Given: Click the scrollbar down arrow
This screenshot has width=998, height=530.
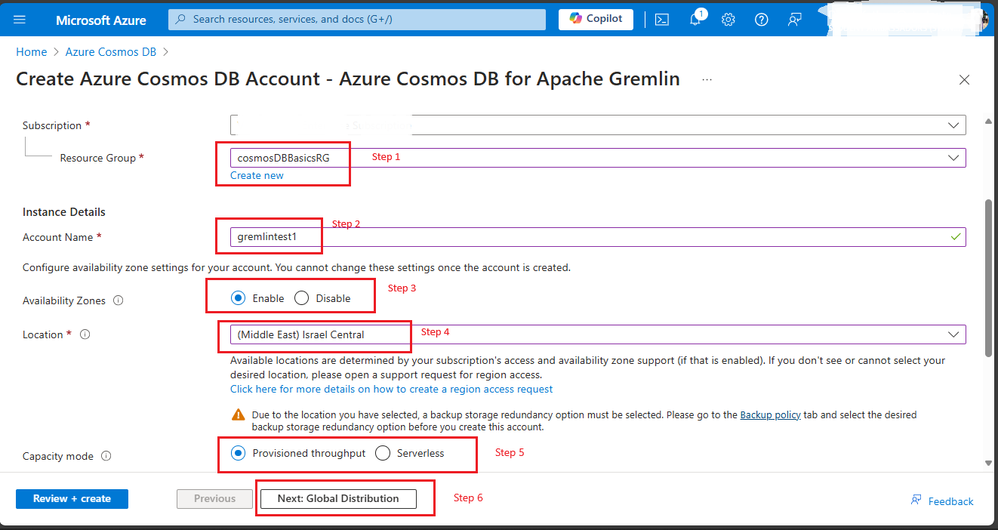Looking at the screenshot, I should [x=988, y=463].
